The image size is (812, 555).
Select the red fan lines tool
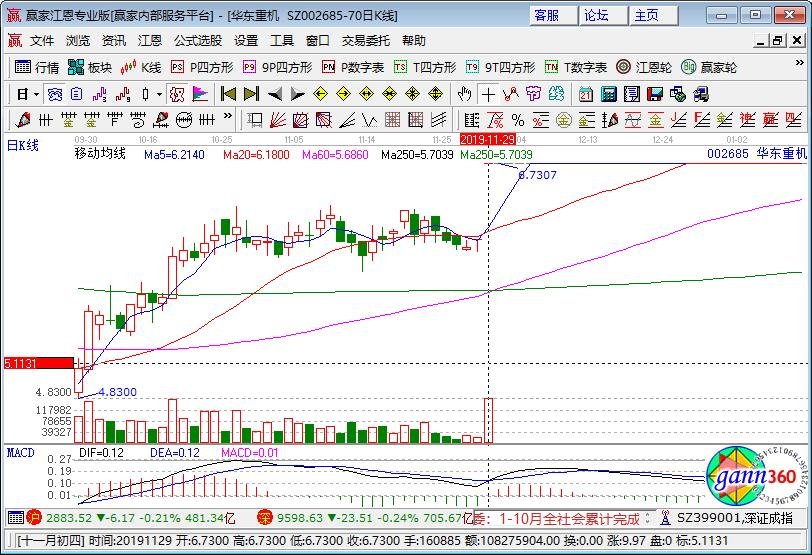(278, 120)
